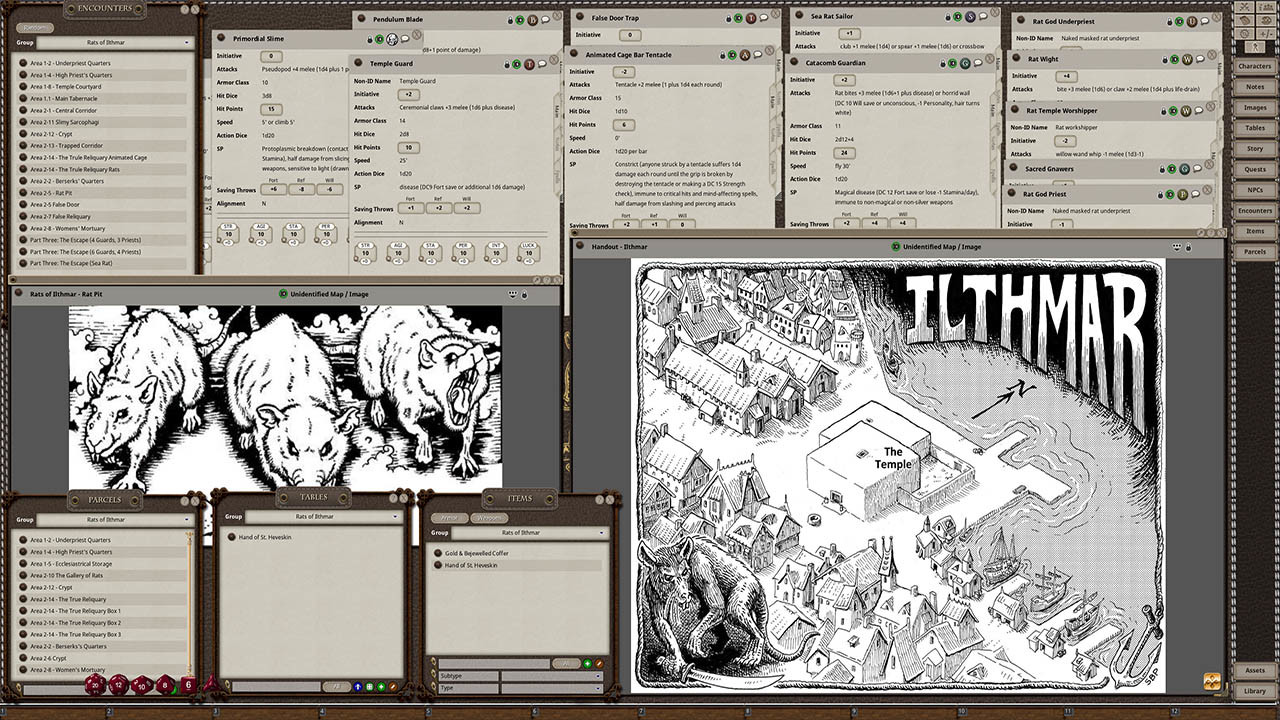
Task: Roll the d20 die
Action: [95, 685]
